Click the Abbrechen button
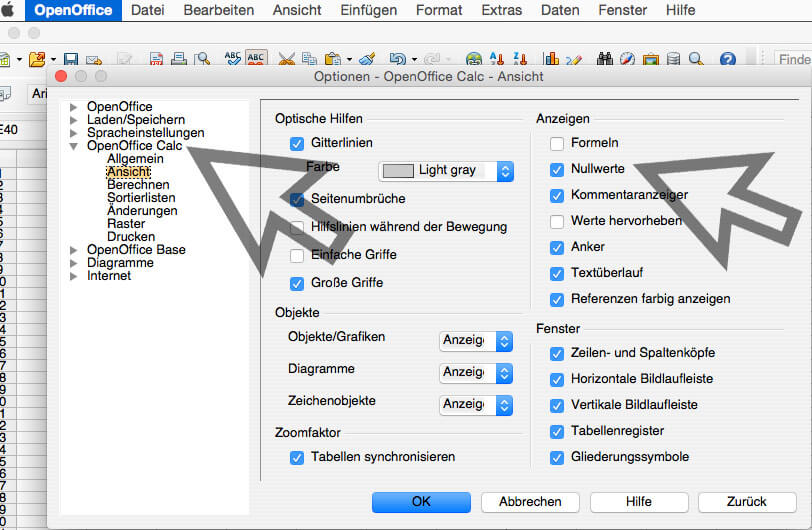Image resolution: width=812 pixels, height=530 pixels. coord(530,502)
